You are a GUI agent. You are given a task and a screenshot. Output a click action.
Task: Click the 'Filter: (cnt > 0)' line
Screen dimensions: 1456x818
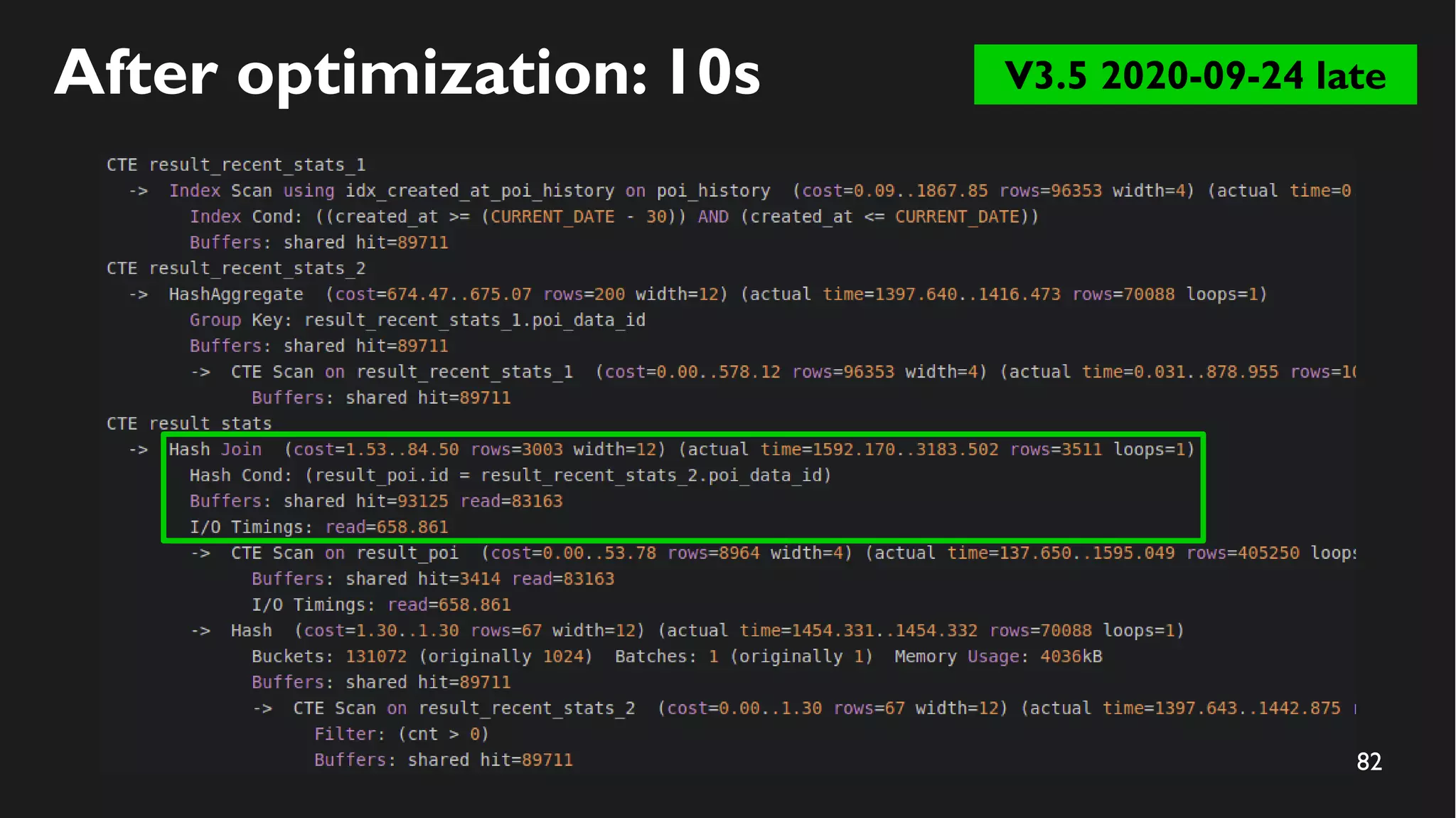(x=402, y=734)
